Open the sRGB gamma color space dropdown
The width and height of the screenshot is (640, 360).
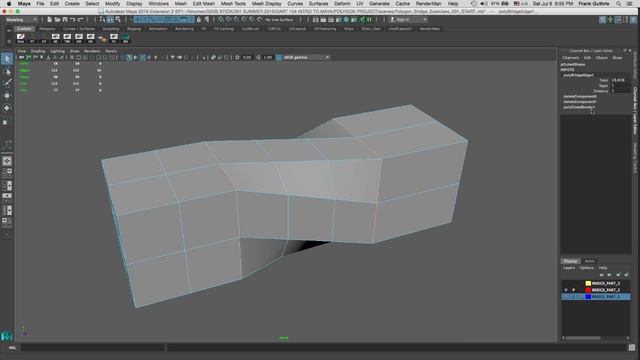[305, 58]
